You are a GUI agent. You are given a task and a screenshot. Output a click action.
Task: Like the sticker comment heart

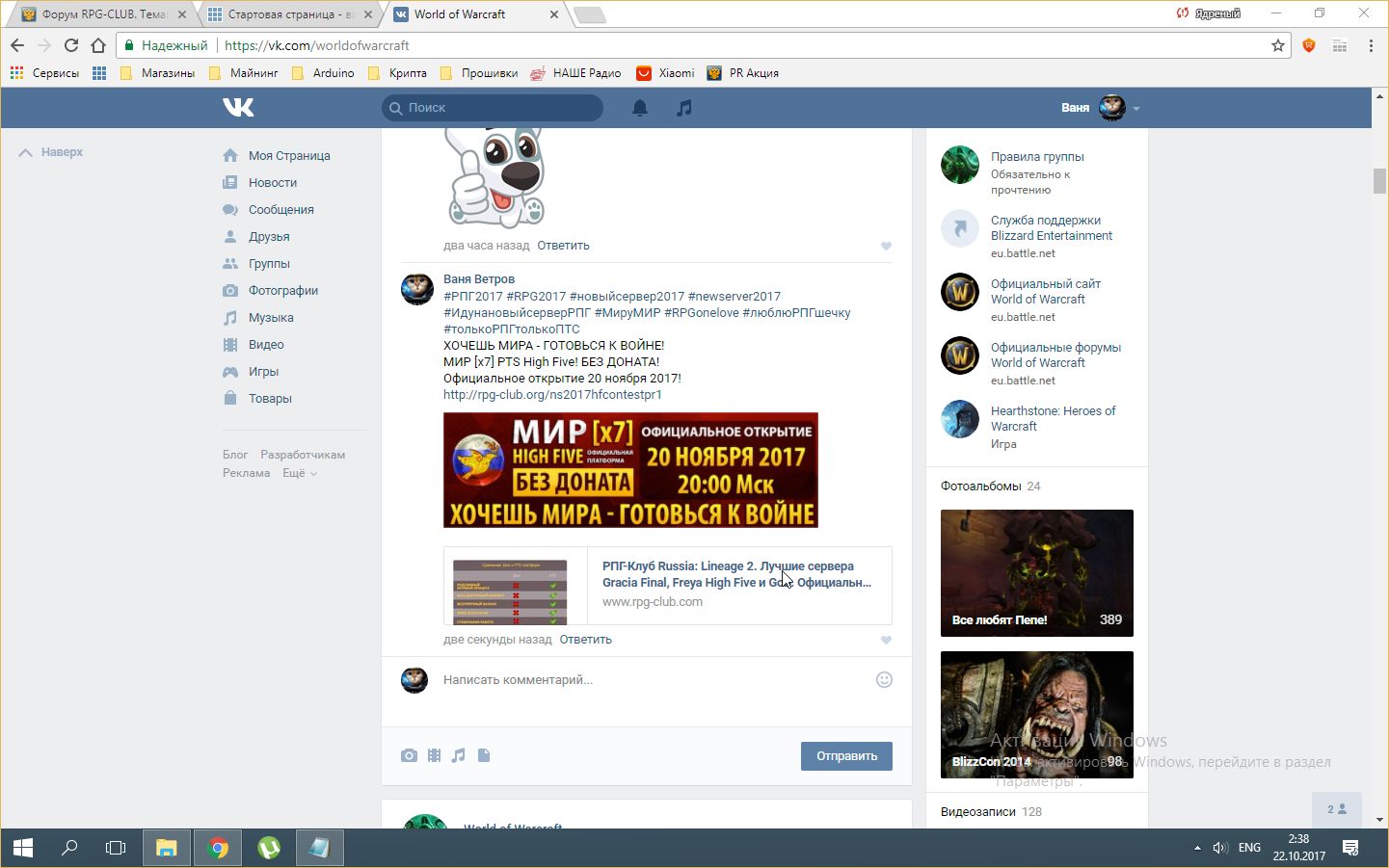[x=886, y=246]
